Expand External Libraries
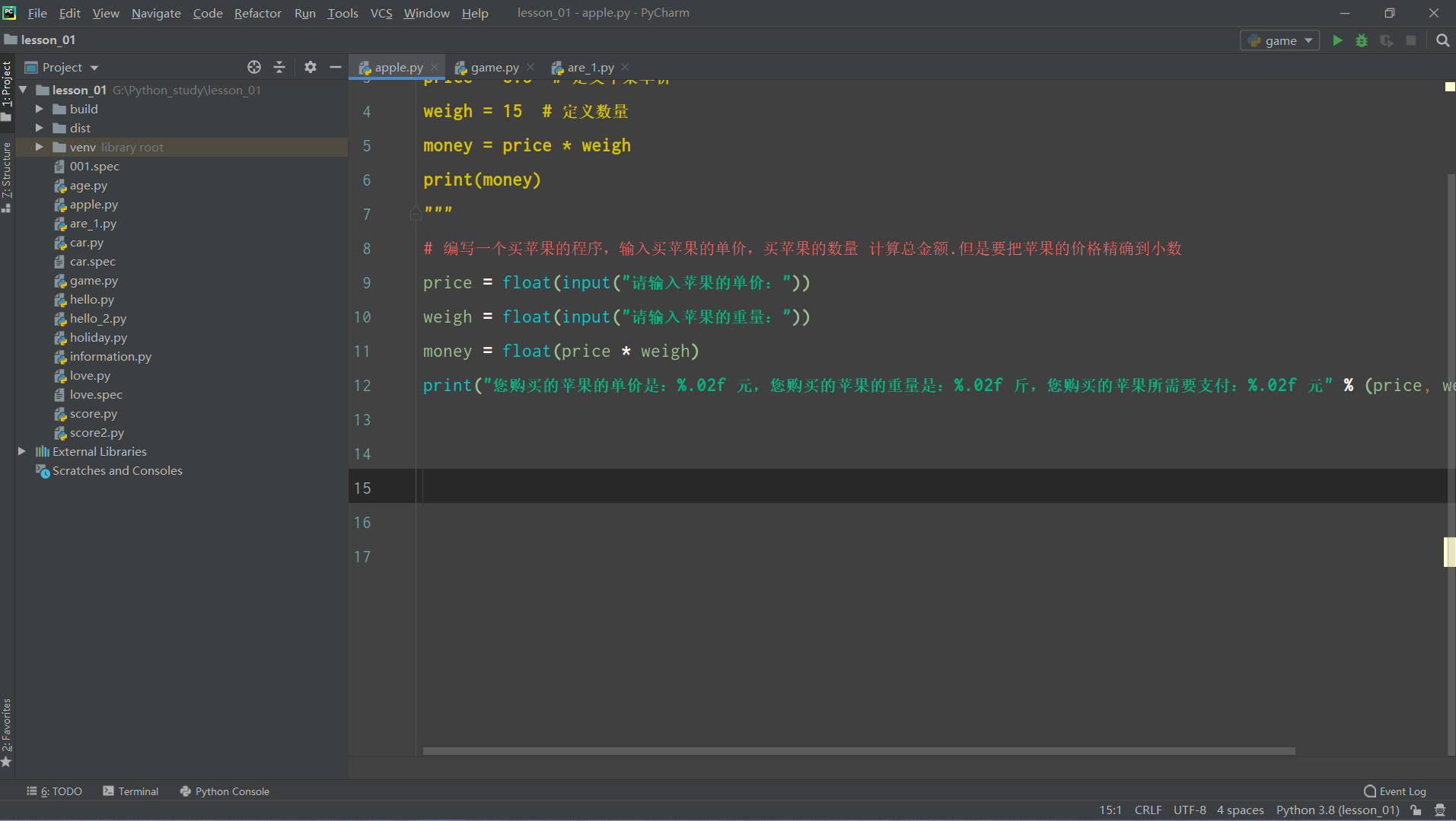The image size is (1456, 821). coord(22,451)
